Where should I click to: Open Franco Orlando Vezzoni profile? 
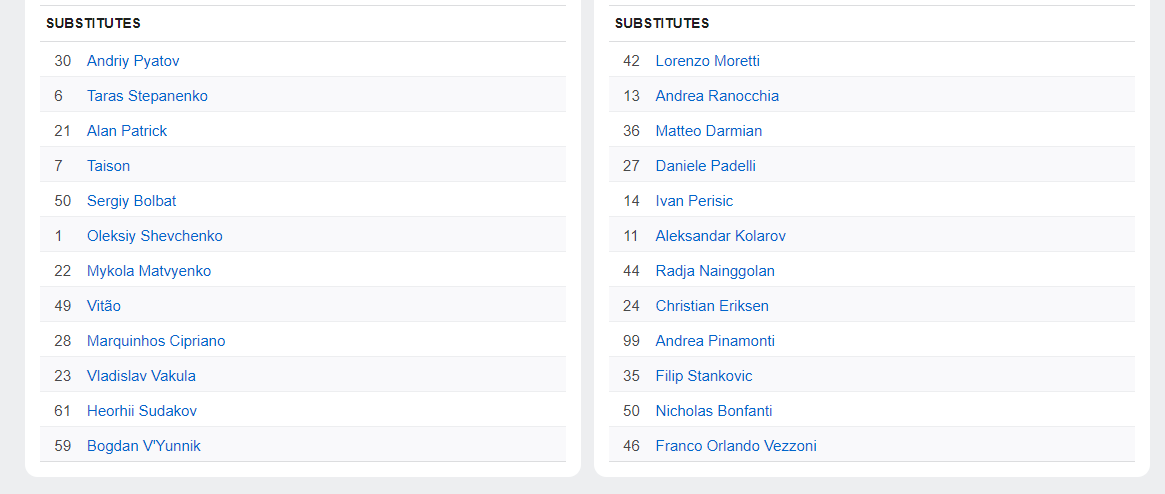click(736, 445)
